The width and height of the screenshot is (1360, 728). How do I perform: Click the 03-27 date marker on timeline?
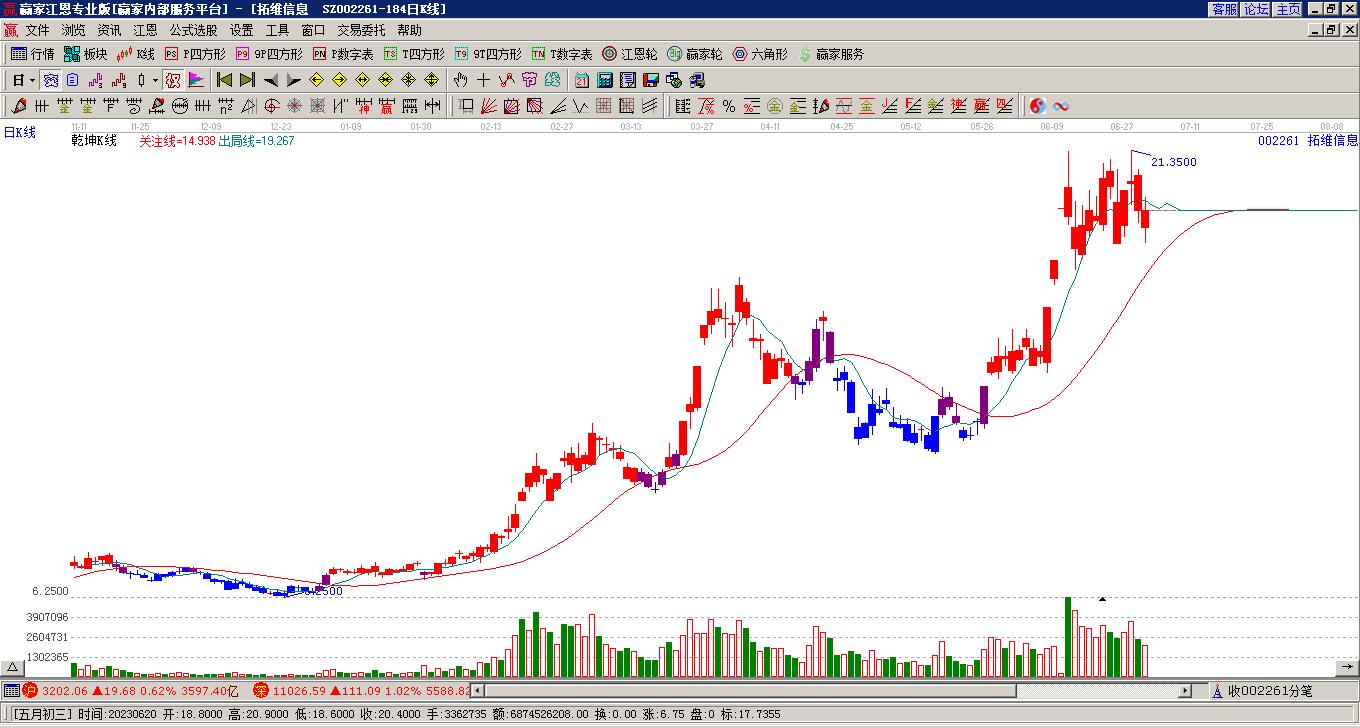point(702,127)
